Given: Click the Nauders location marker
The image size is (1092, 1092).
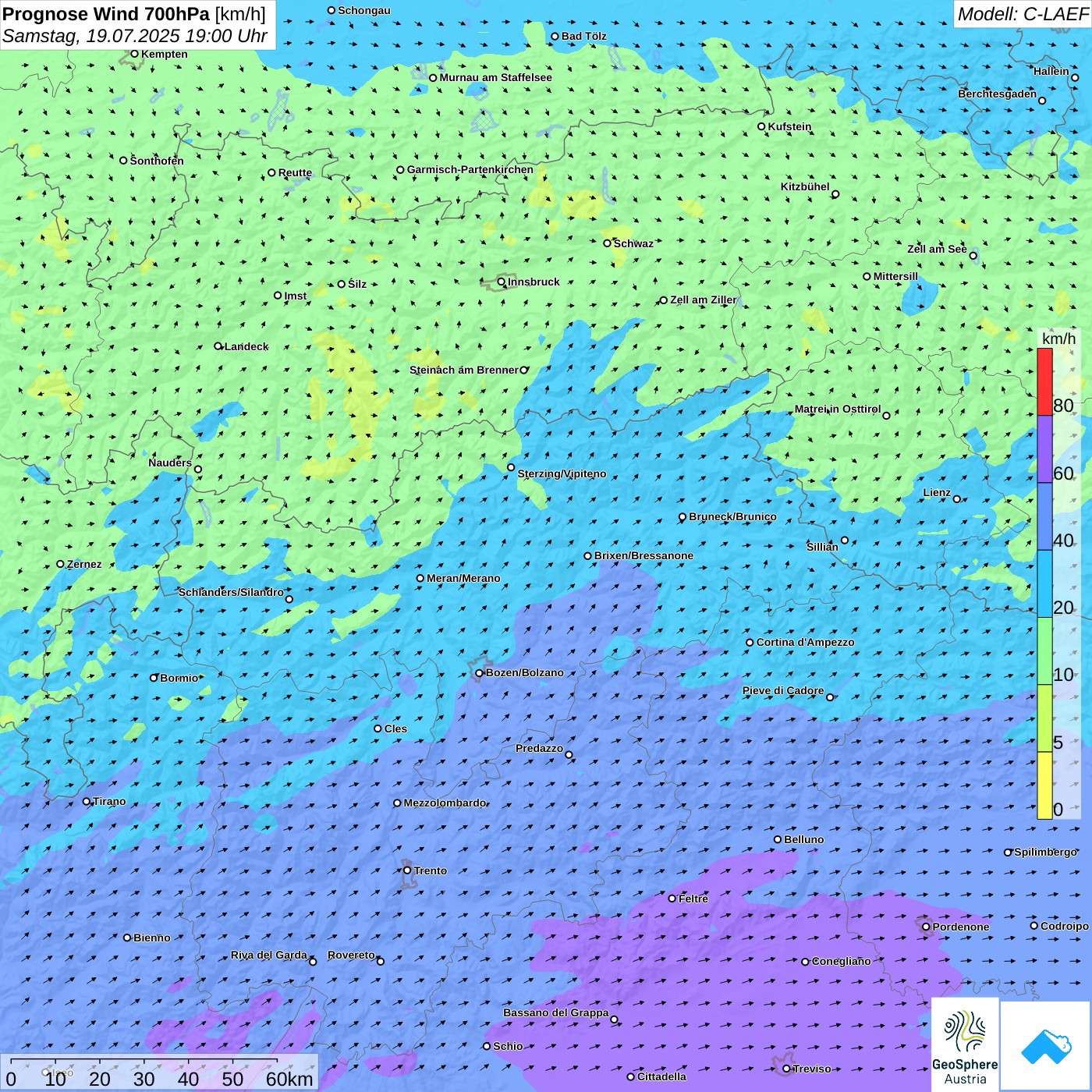Looking at the screenshot, I should [x=198, y=470].
